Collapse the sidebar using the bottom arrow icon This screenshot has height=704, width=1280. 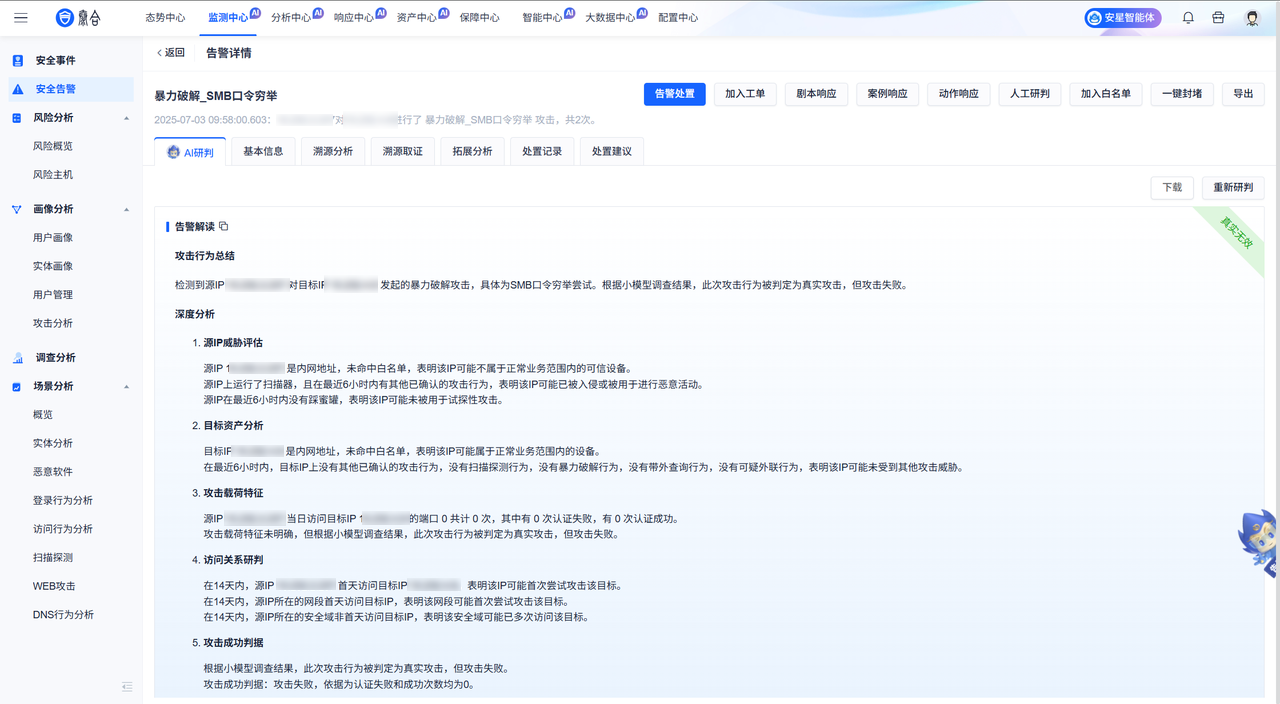click(126, 687)
